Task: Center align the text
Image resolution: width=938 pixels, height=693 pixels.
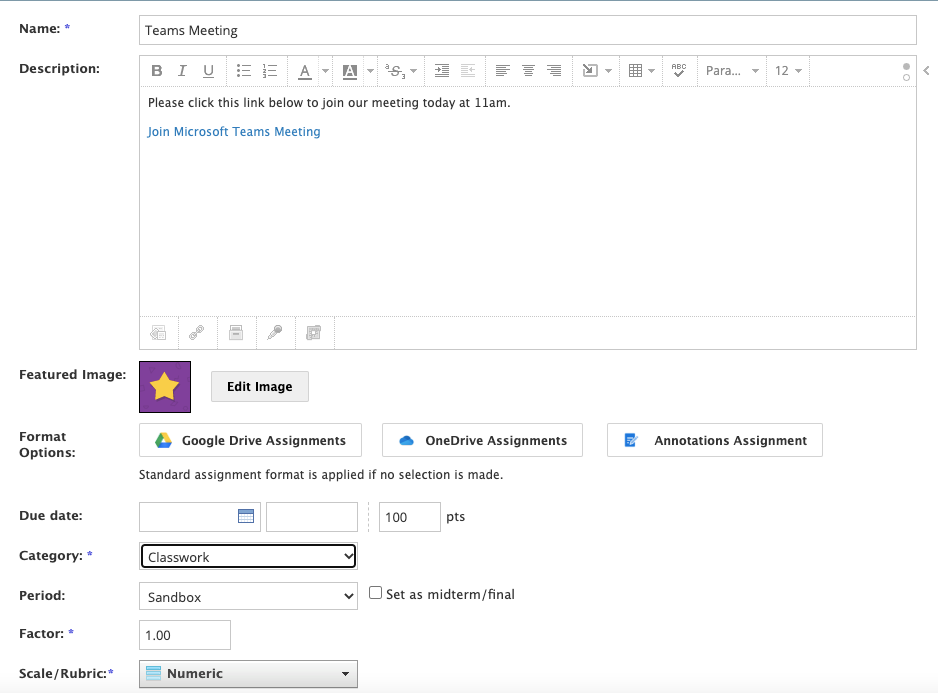Action: pyautogui.click(x=528, y=71)
